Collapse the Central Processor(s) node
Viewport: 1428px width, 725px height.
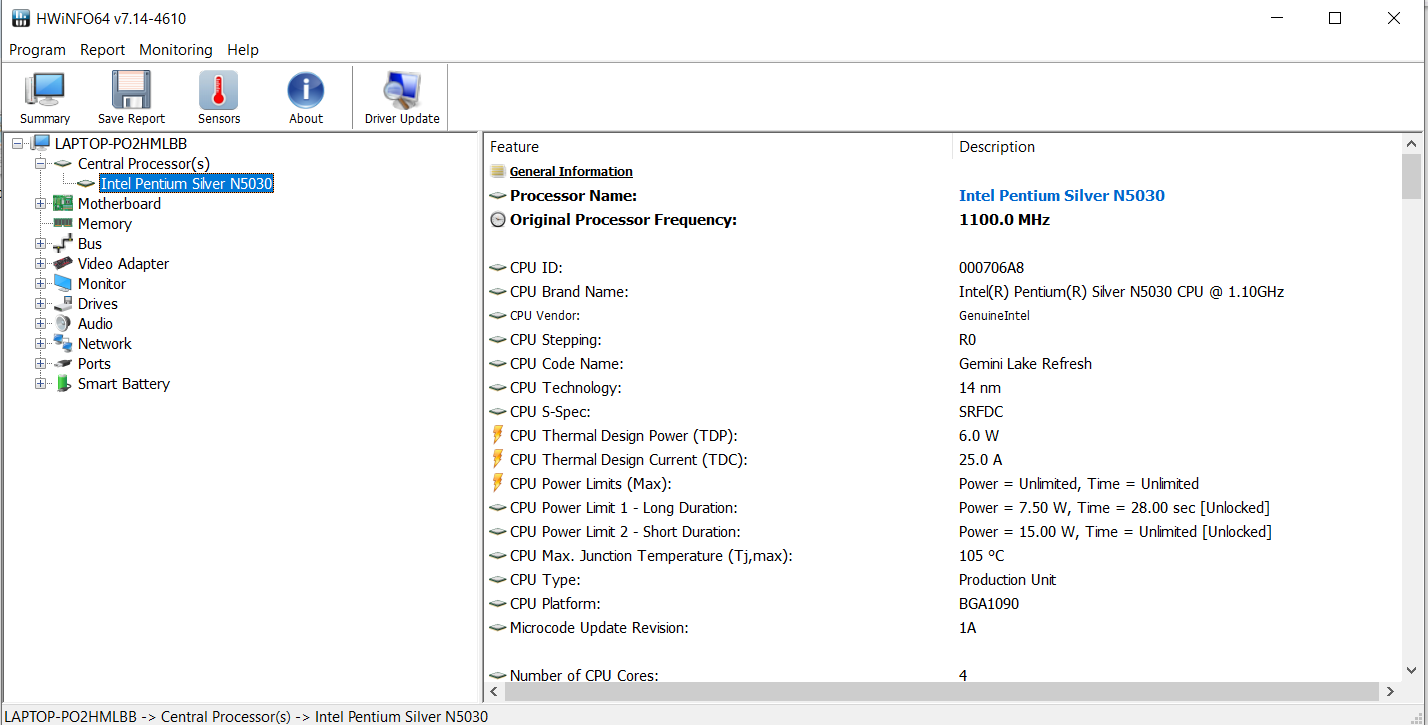pyautogui.click(x=41, y=164)
